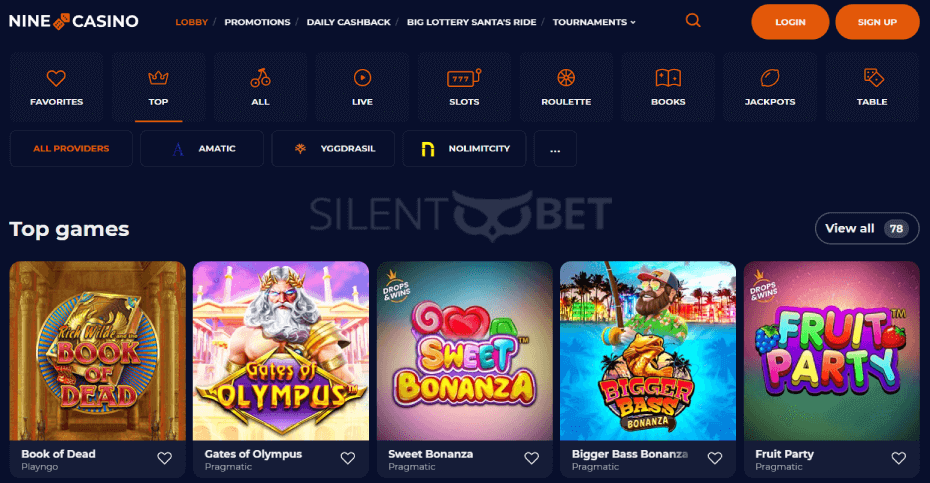Expand the Tournaments dropdown menu

594,22
